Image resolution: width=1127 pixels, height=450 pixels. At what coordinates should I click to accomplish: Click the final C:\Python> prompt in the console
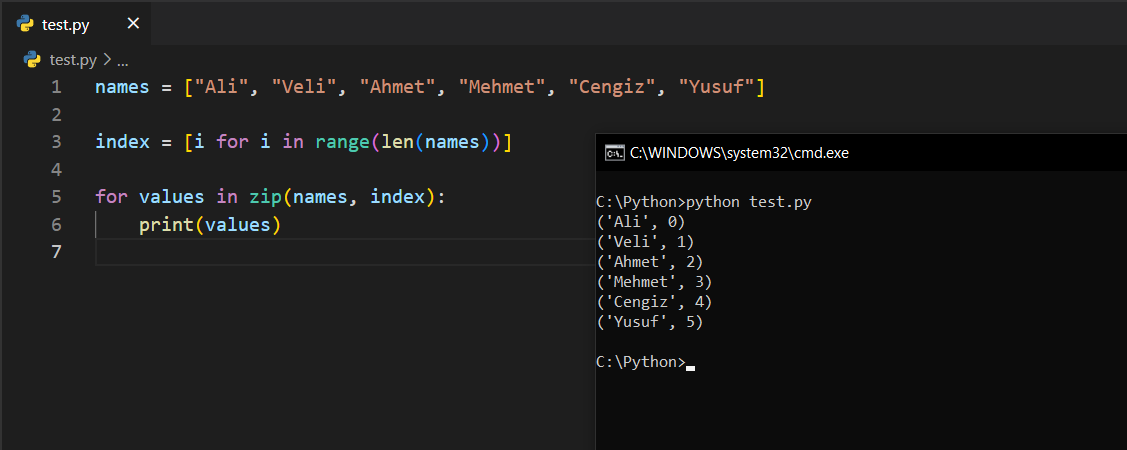click(x=640, y=362)
